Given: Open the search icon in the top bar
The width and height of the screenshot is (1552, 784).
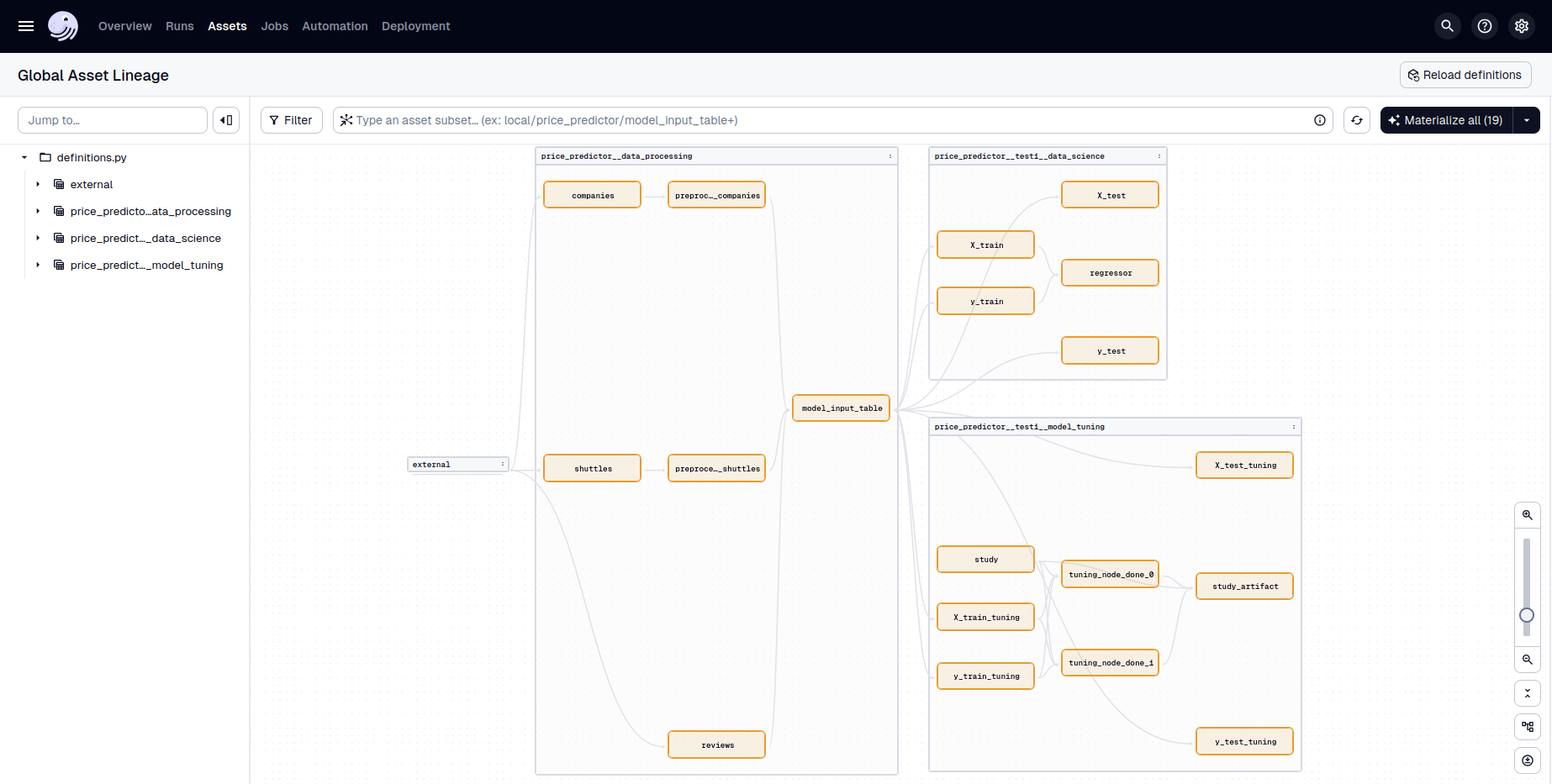Looking at the screenshot, I should [1447, 26].
